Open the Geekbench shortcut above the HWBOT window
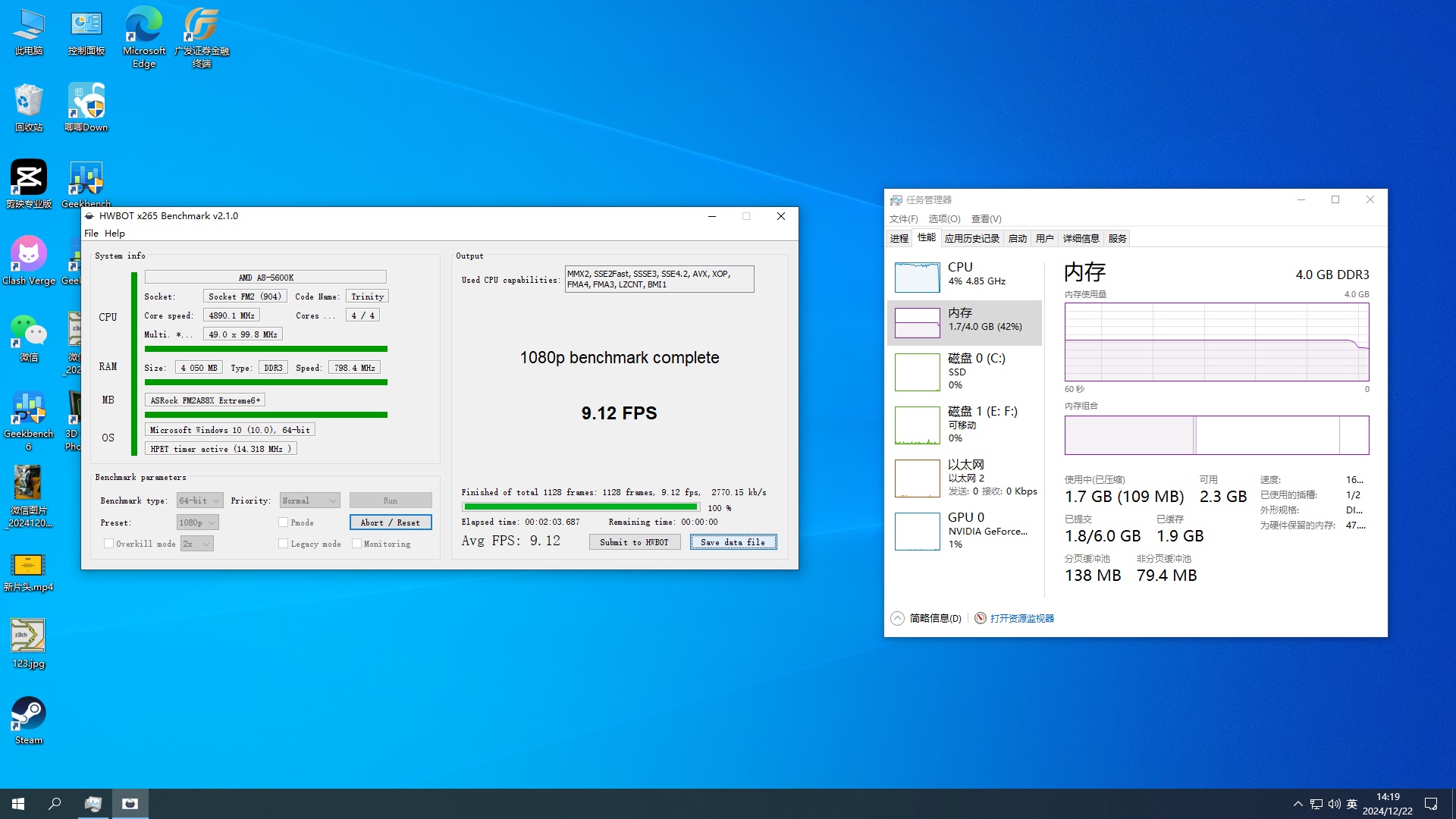1456x819 pixels. [86, 184]
